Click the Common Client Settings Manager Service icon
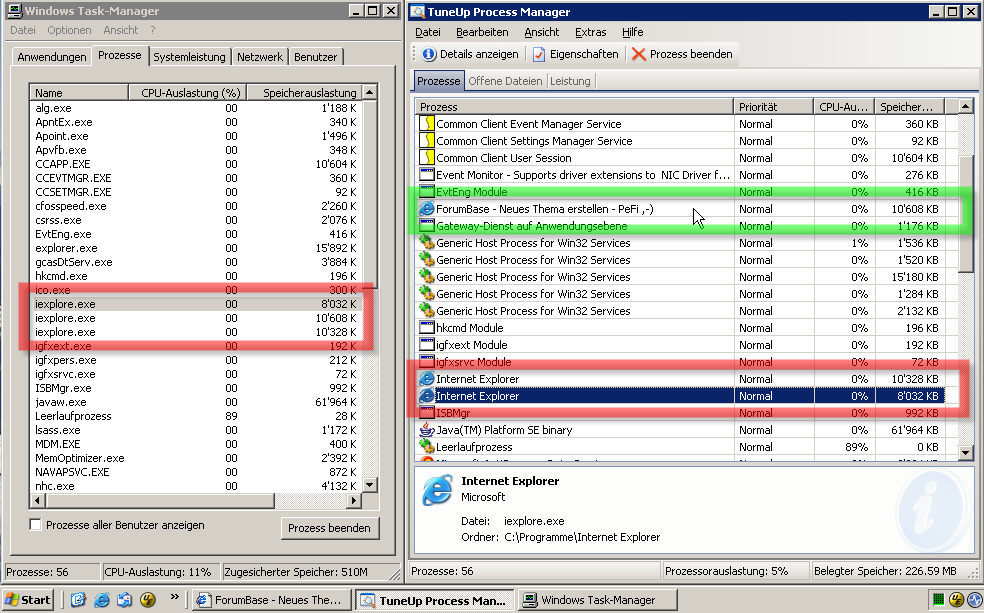 tap(427, 141)
